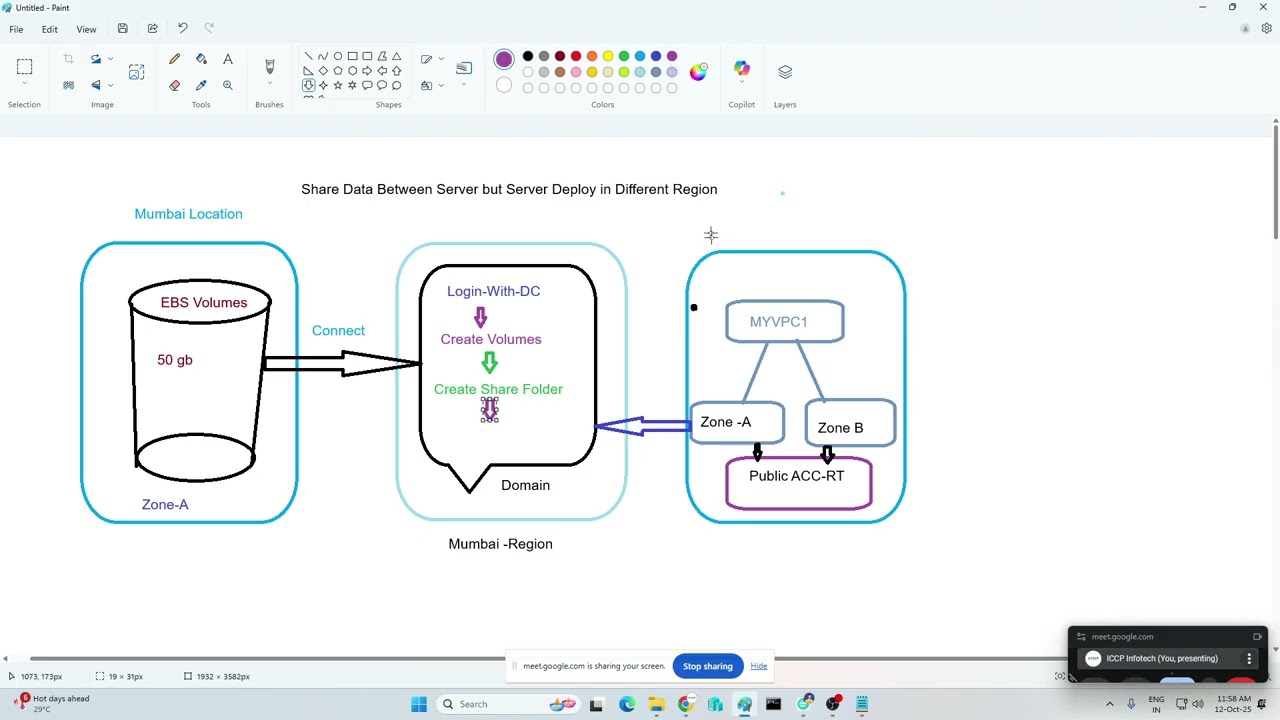Click the vertical scrollbar of canvas
This screenshot has width=1280, height=720.
[1275, 180]
